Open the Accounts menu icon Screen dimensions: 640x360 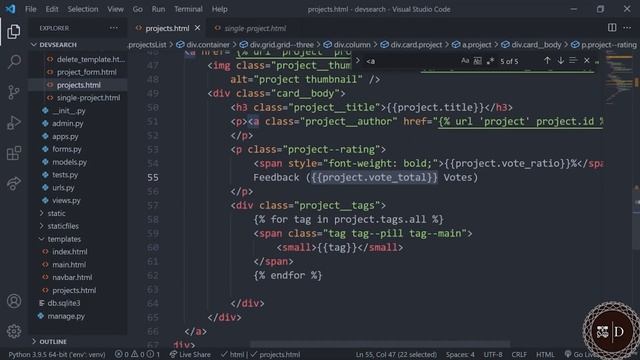14,301
